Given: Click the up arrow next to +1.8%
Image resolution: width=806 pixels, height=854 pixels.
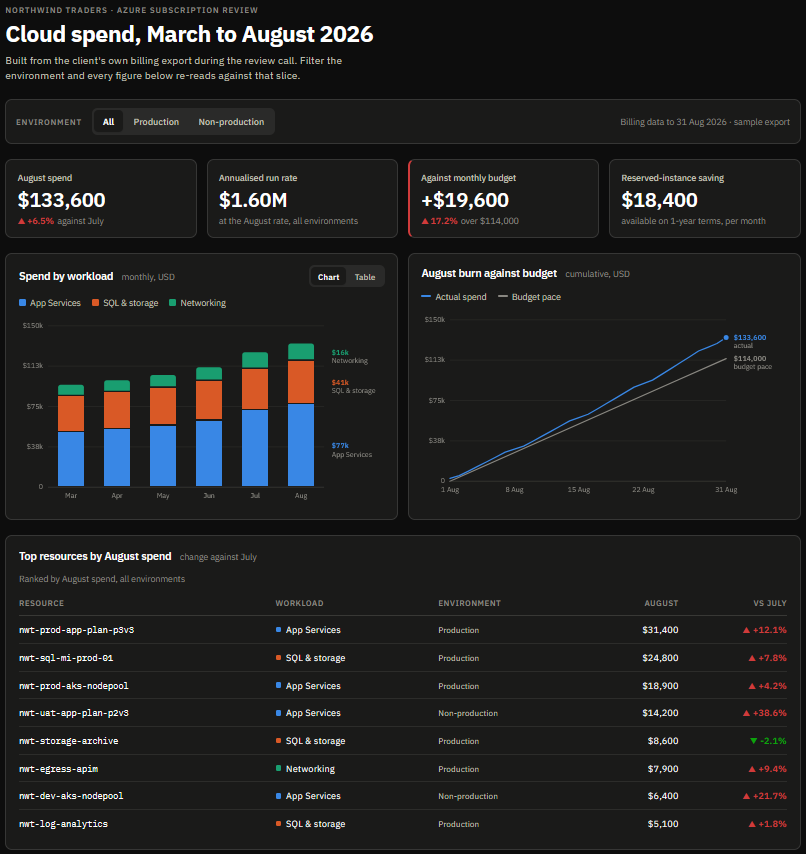Looking at the screenshot, I should click(x=752, y=824).
